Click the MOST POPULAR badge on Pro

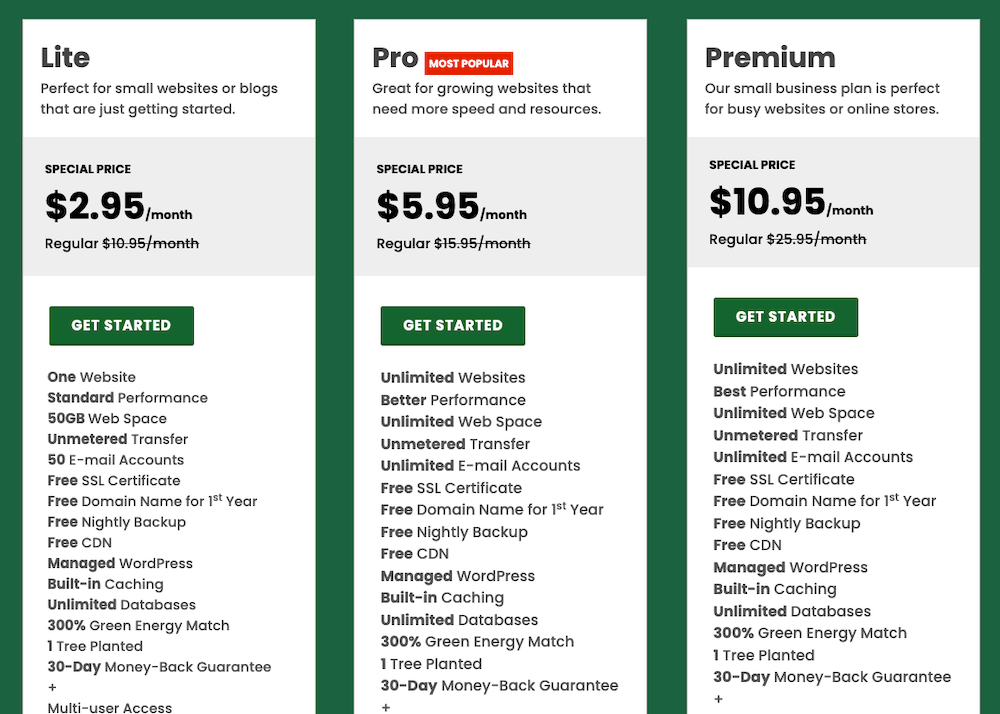(x=468, y=63)
